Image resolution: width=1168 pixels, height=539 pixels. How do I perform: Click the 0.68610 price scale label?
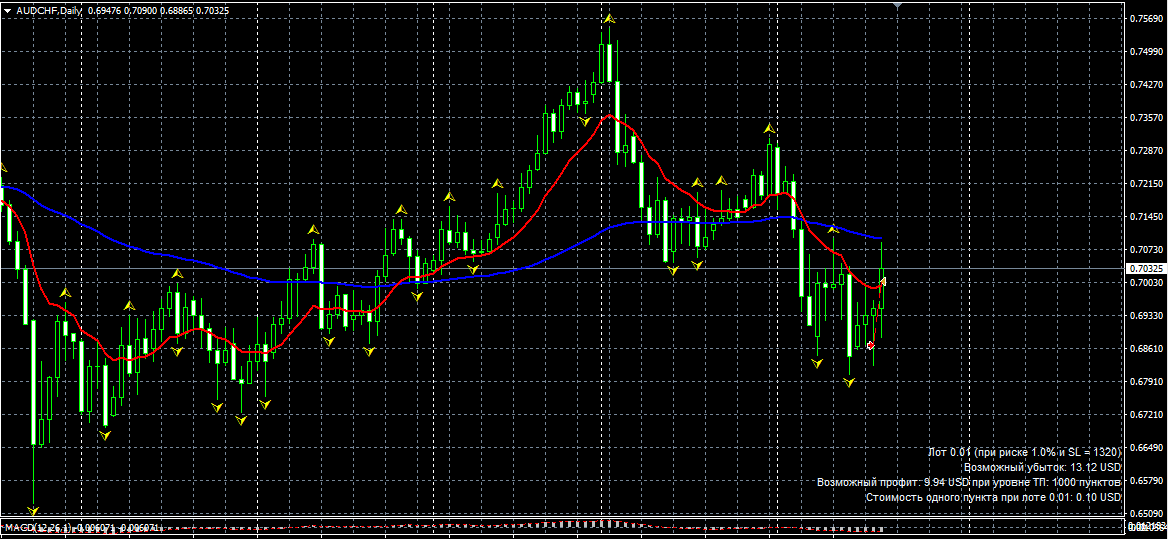pyautogui.click(x=1147, y=348)
